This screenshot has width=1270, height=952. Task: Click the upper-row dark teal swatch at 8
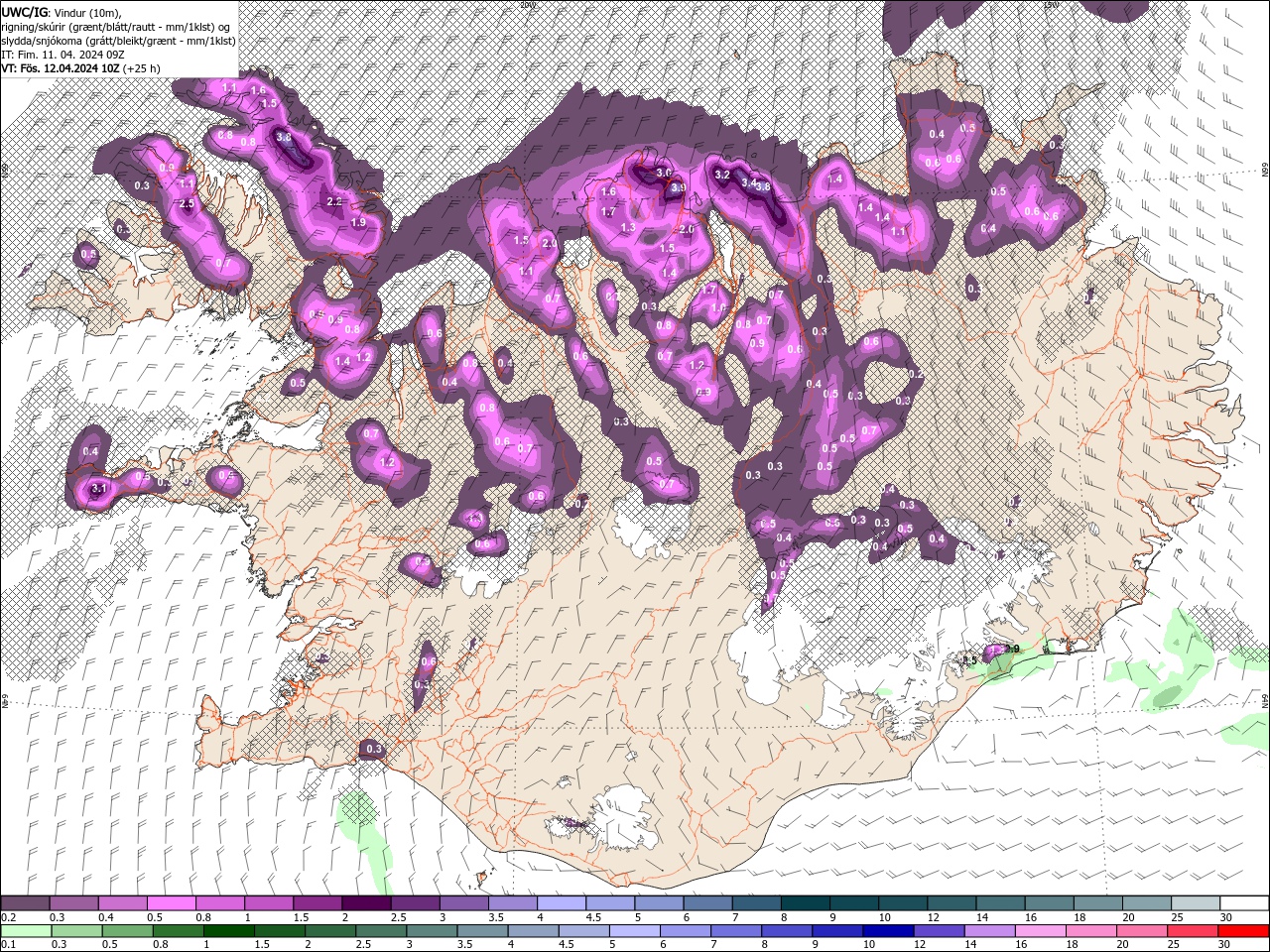pos(806,903)
